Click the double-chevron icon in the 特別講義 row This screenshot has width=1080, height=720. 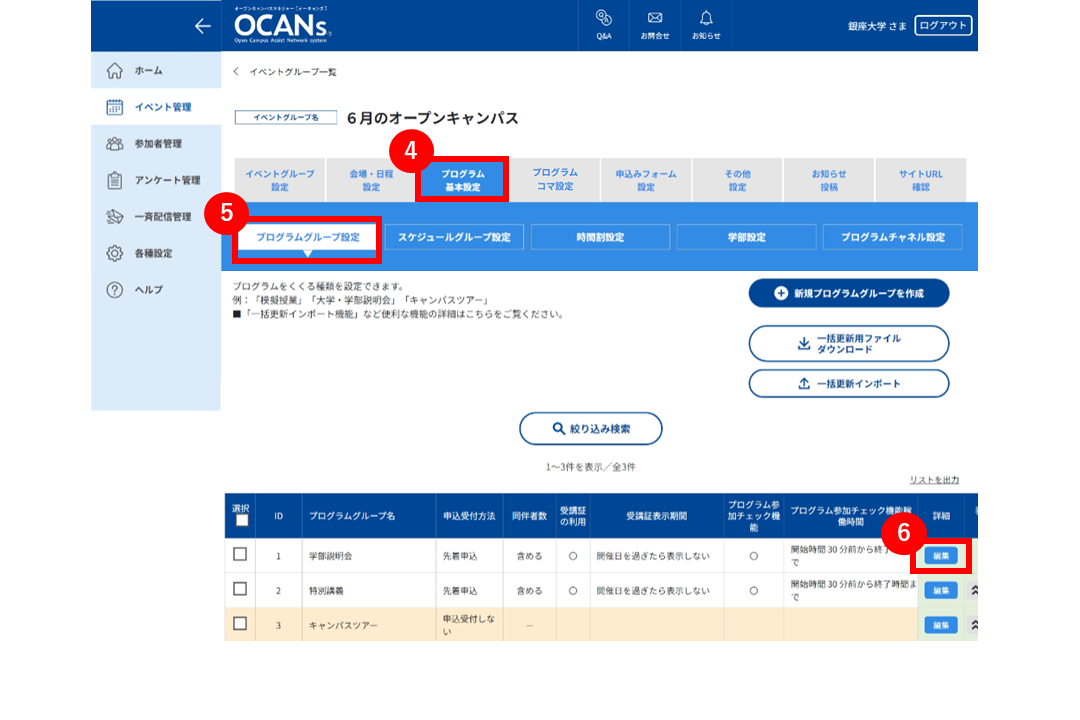point(974,590)
